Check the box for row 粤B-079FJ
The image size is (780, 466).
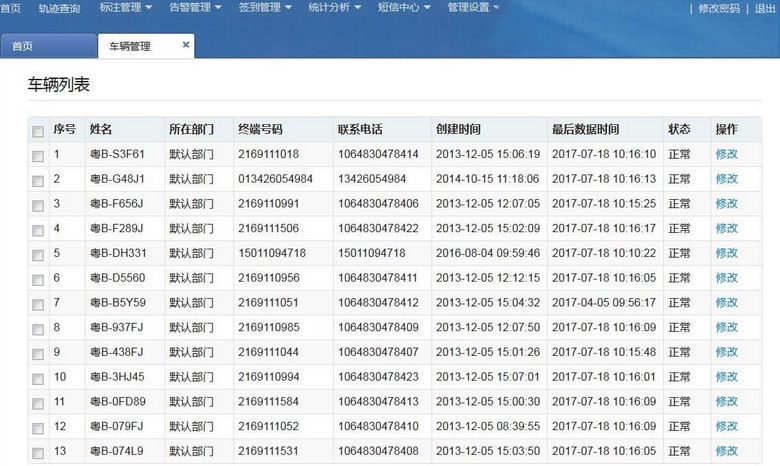38,428
